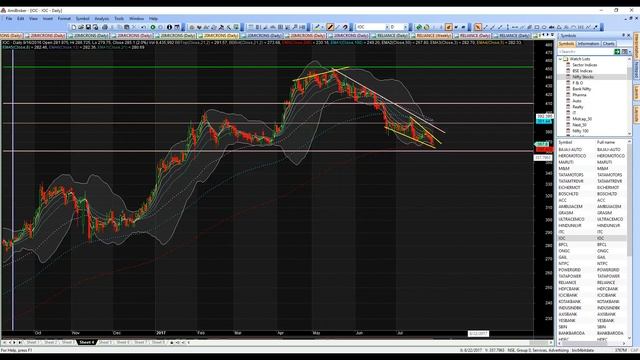The height and width of the screenshot is (360, 640).
Task: Select KOTAKBANK in symbol list
Action: (569, 301)
